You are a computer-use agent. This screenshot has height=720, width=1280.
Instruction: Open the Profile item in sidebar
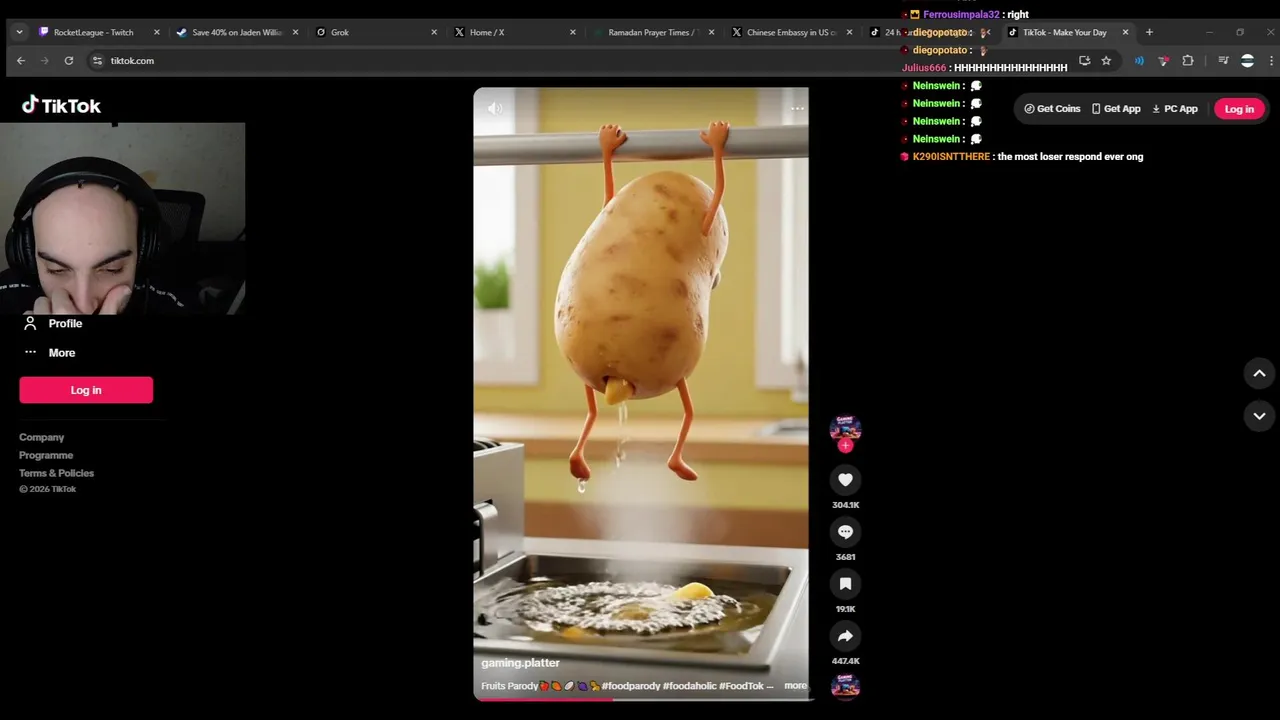click(x=52, y=323)
